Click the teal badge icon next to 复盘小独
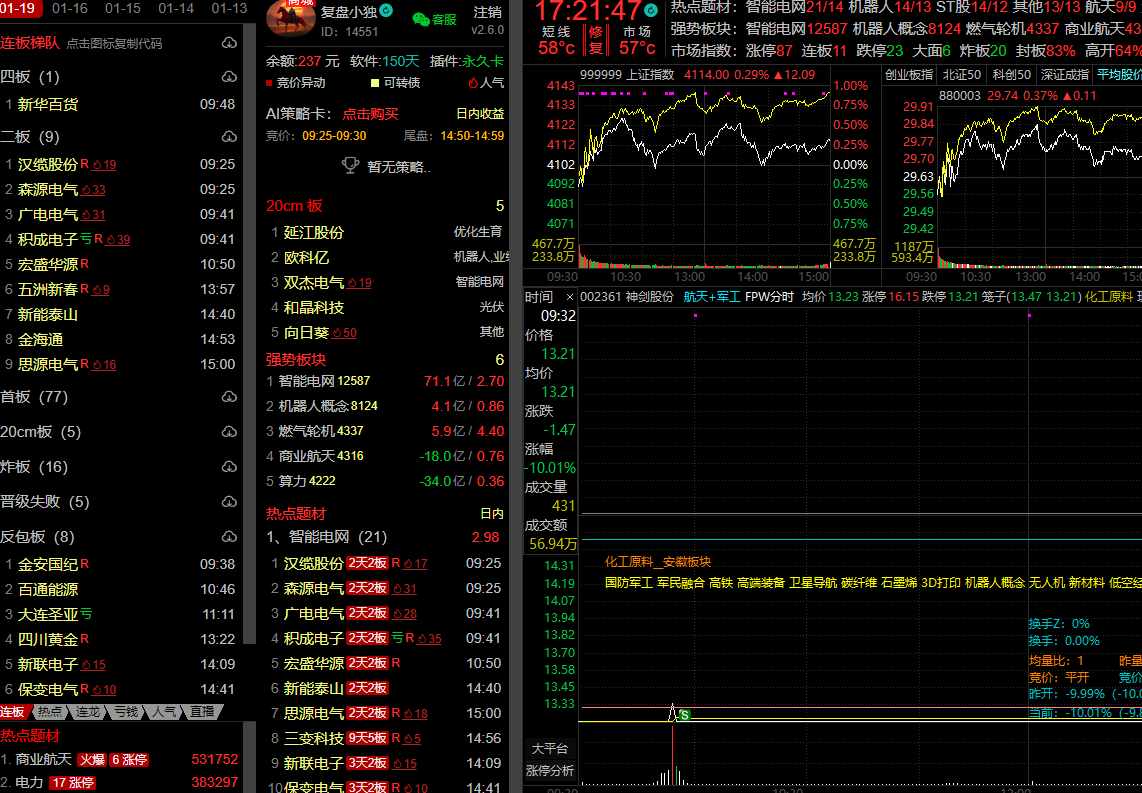 click(x=386, y=11)
